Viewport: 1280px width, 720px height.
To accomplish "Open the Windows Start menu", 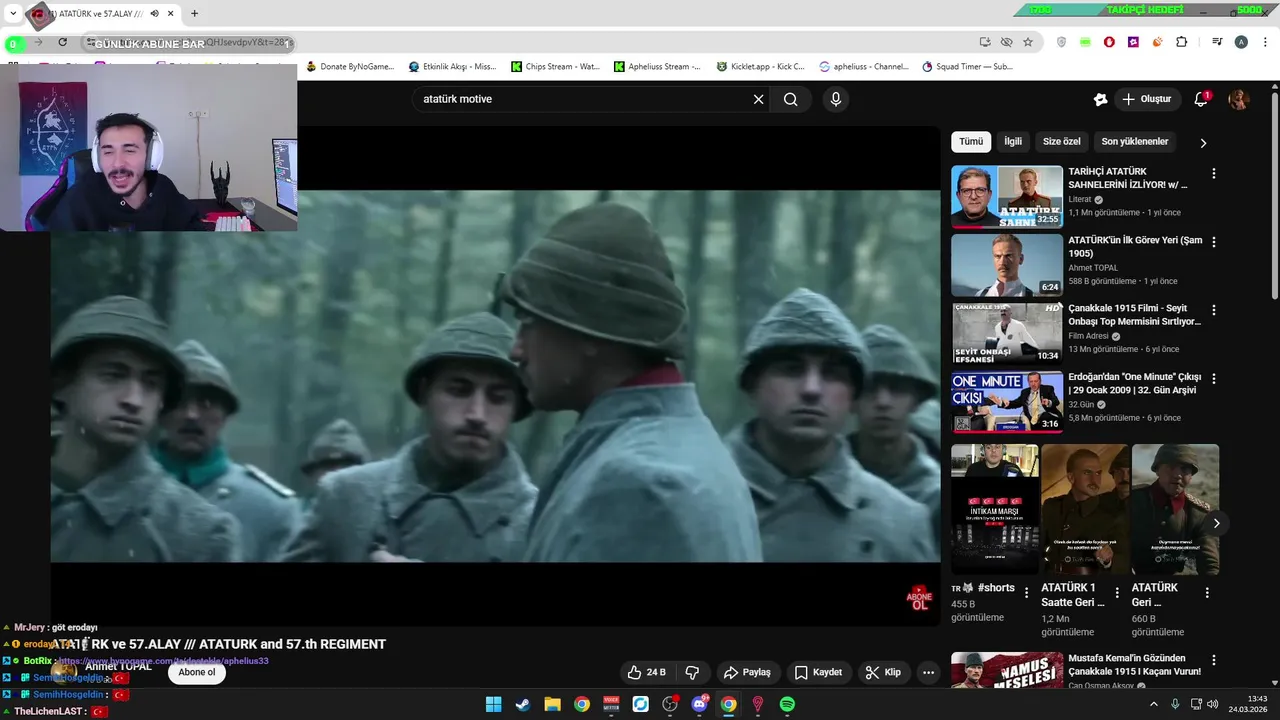I will click(x=493, y=704).
